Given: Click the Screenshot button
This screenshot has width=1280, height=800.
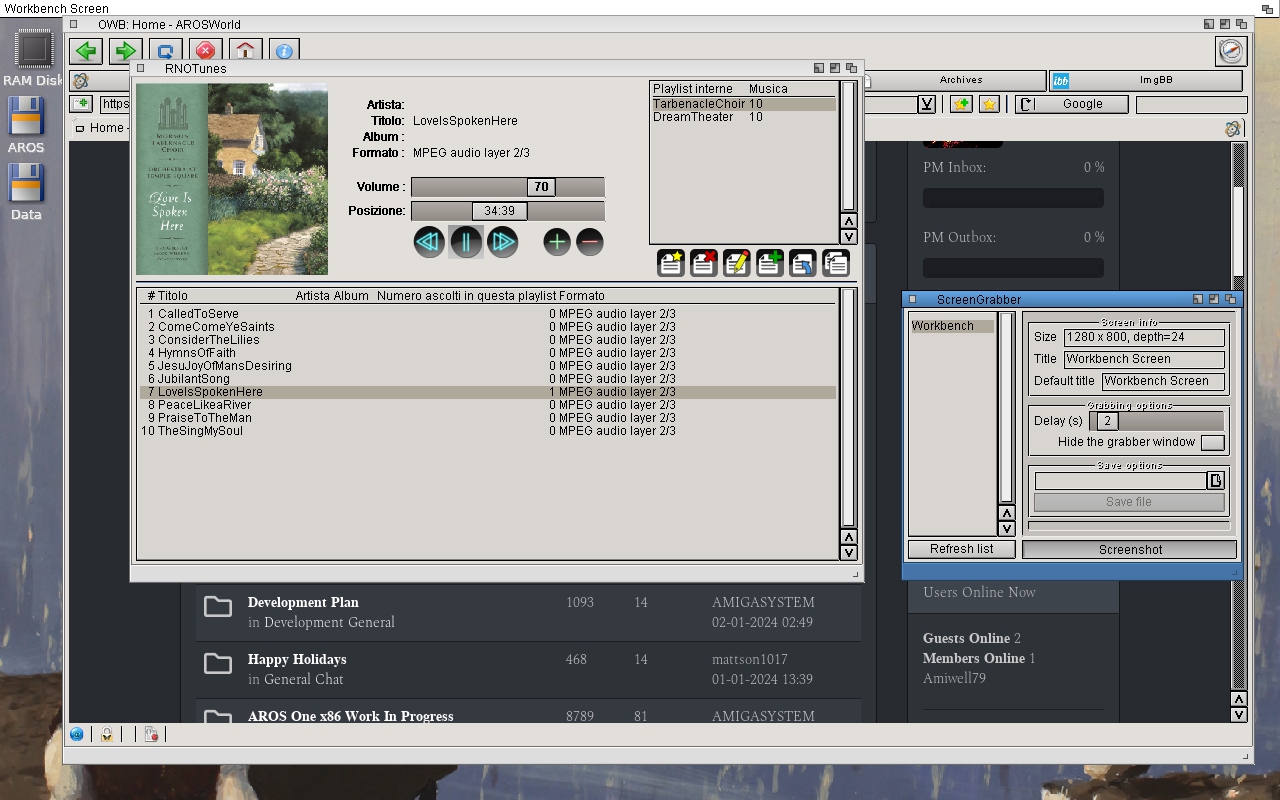Looking at the screenshot, I should [x=1130, y=549].
